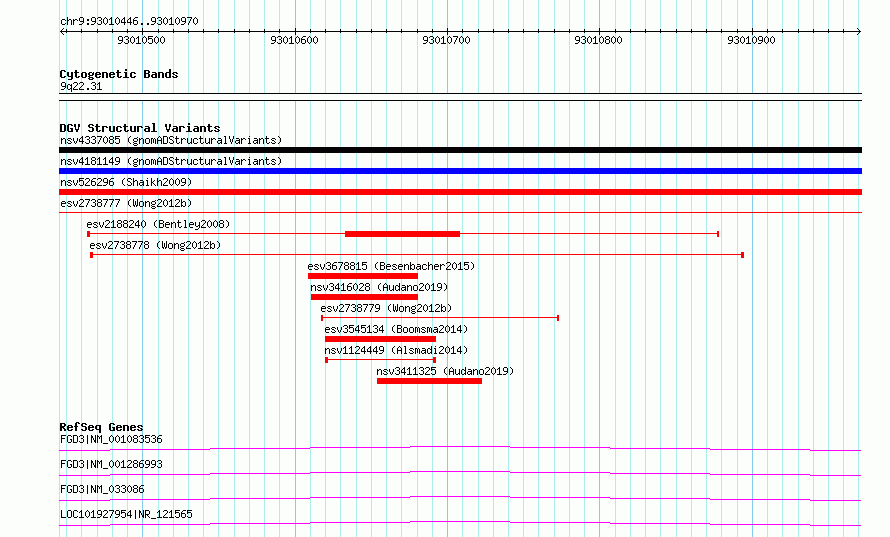Select esv2738777 (Wong2012b) label
Screen dimensions: 890x537
click(x=126, y=203)
